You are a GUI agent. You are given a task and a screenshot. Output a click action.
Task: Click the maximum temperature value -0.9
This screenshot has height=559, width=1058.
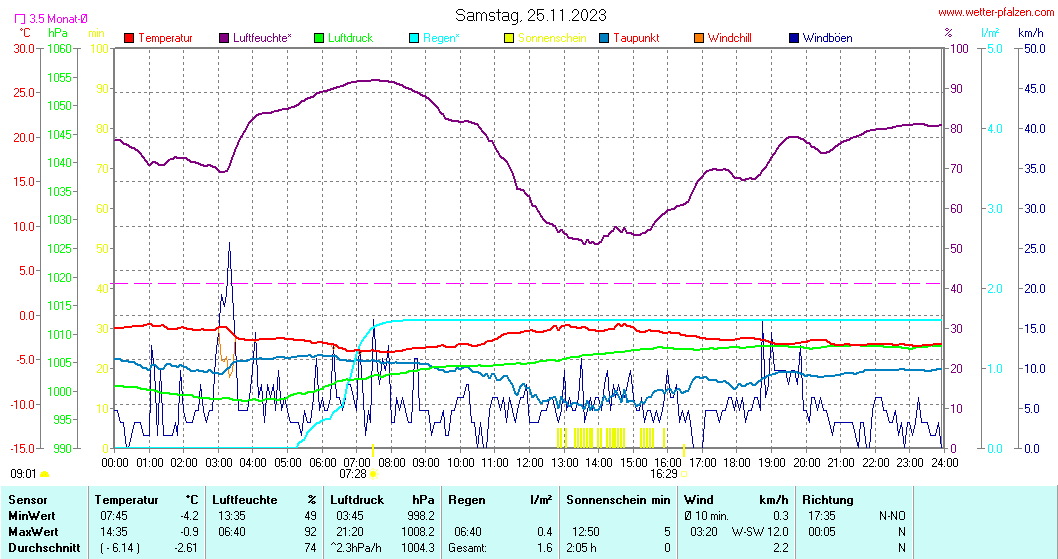click(x=188, y=532)
